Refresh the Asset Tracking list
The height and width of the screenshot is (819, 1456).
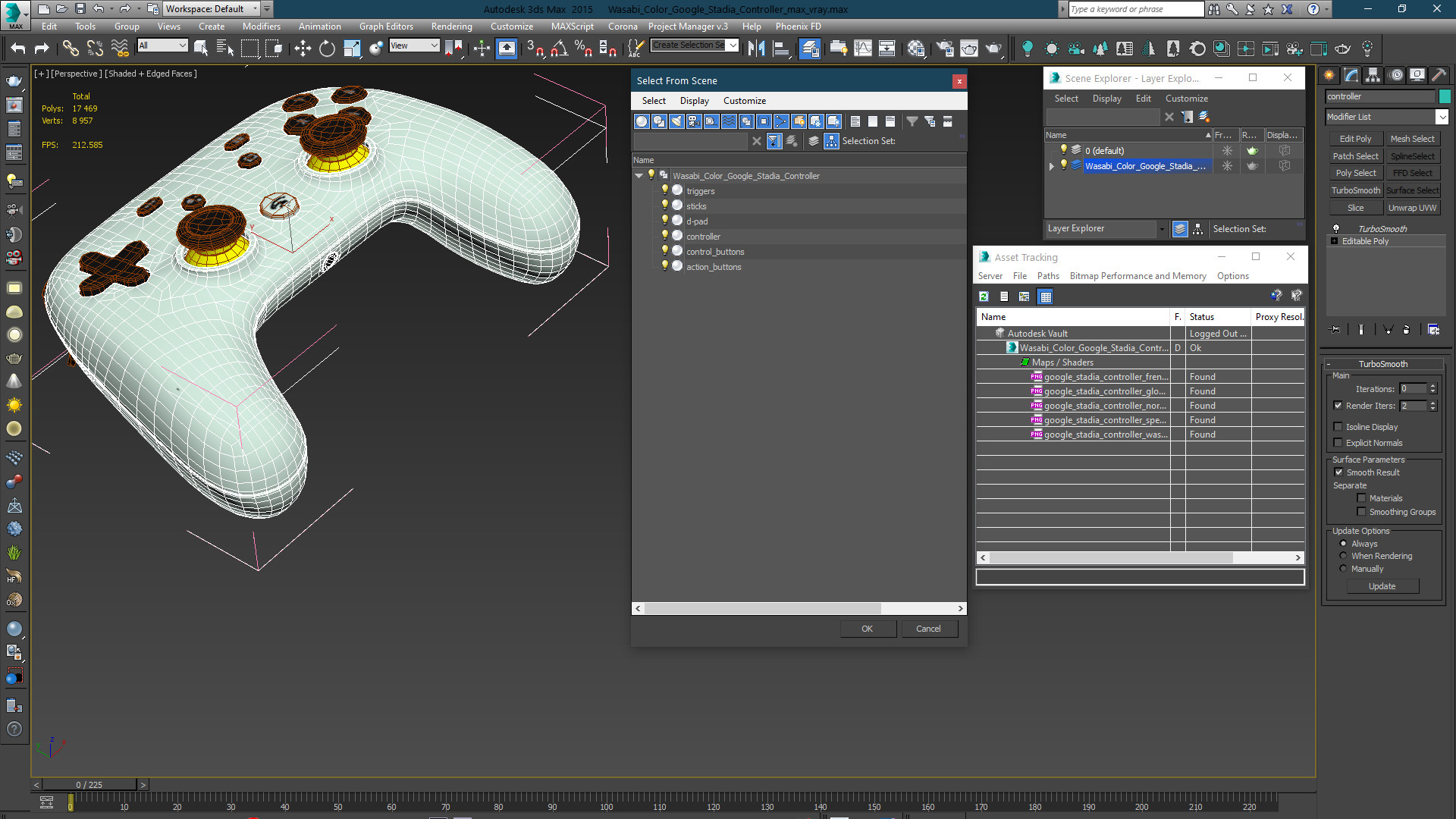pos(984,297)
